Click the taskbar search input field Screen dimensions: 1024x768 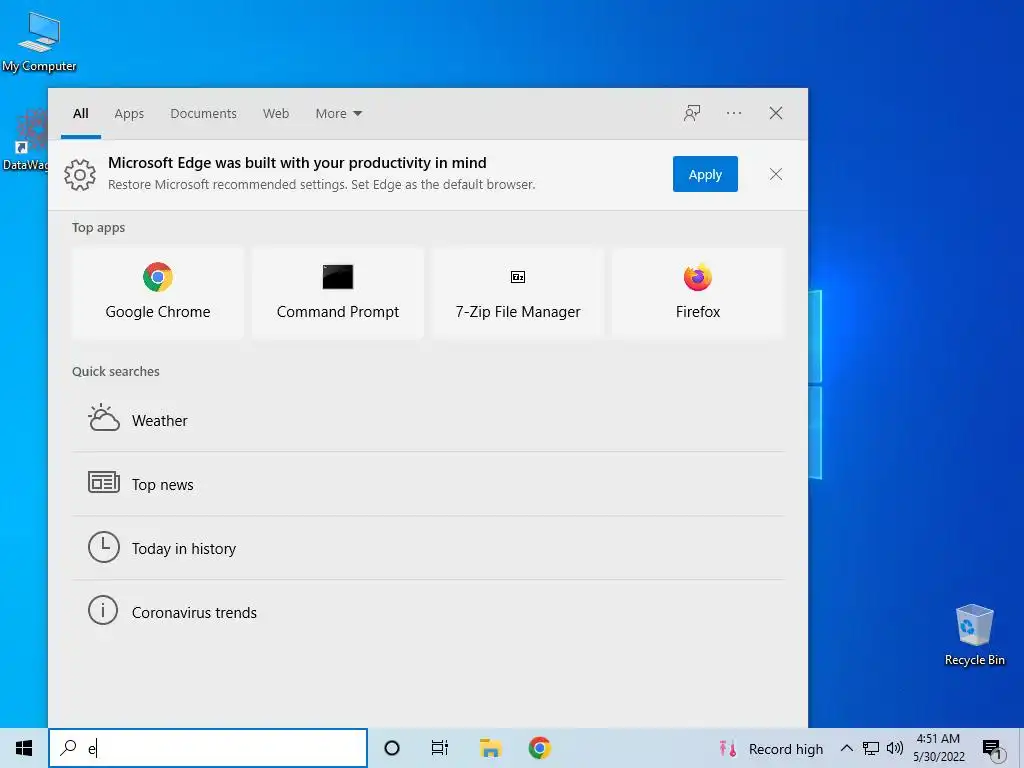(208, 748)
